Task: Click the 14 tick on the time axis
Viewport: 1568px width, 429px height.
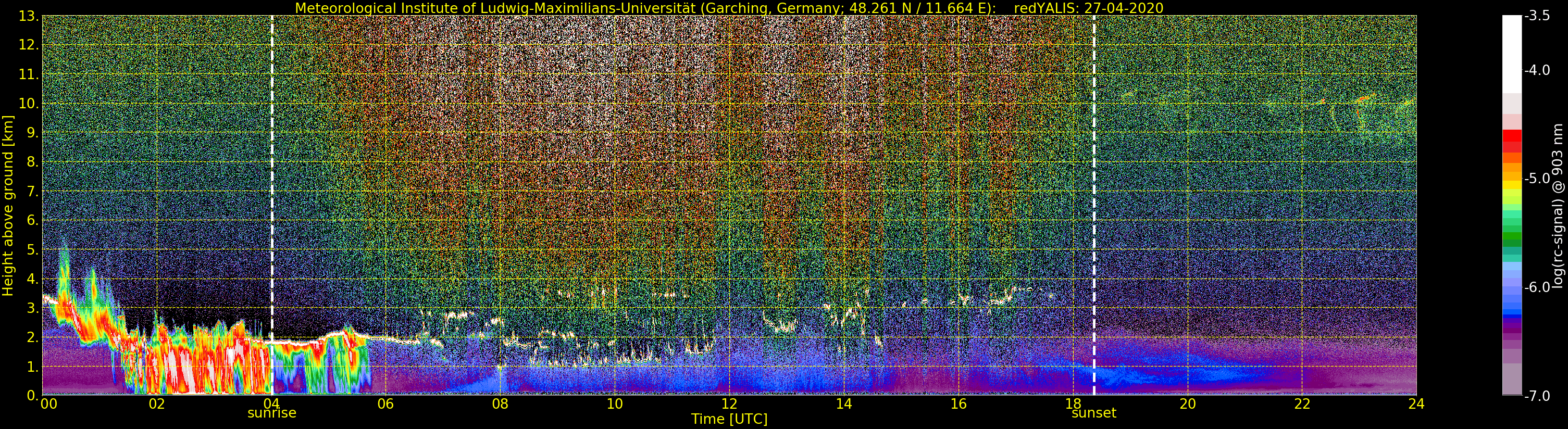Action: tap(844, 403)
